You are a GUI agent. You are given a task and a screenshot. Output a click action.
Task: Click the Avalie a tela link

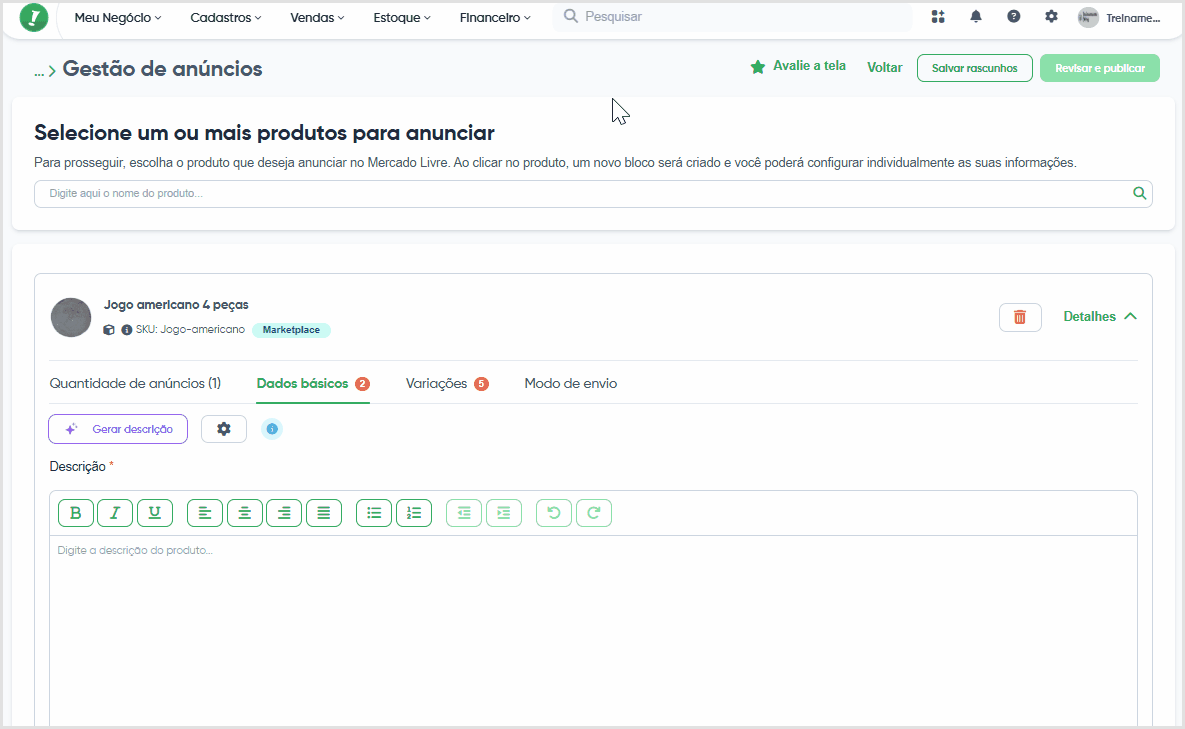809,66
